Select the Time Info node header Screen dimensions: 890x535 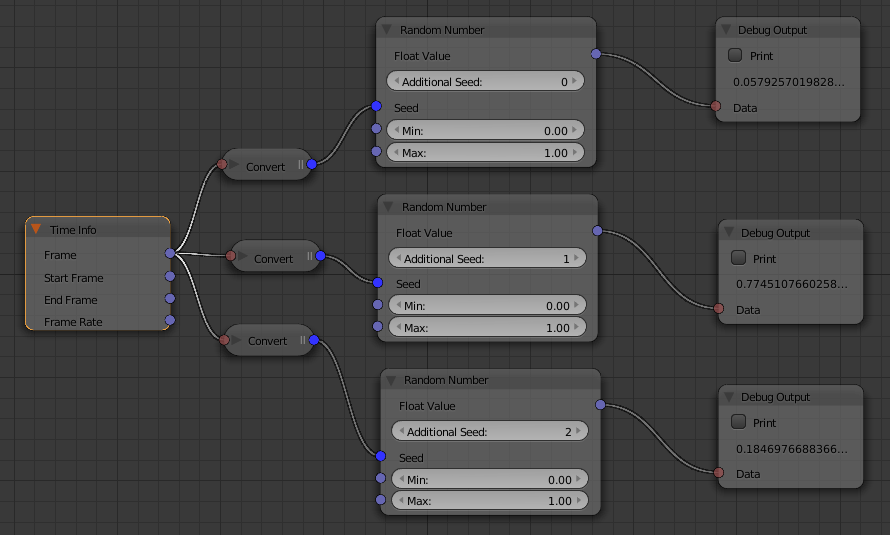pos(98,229)
